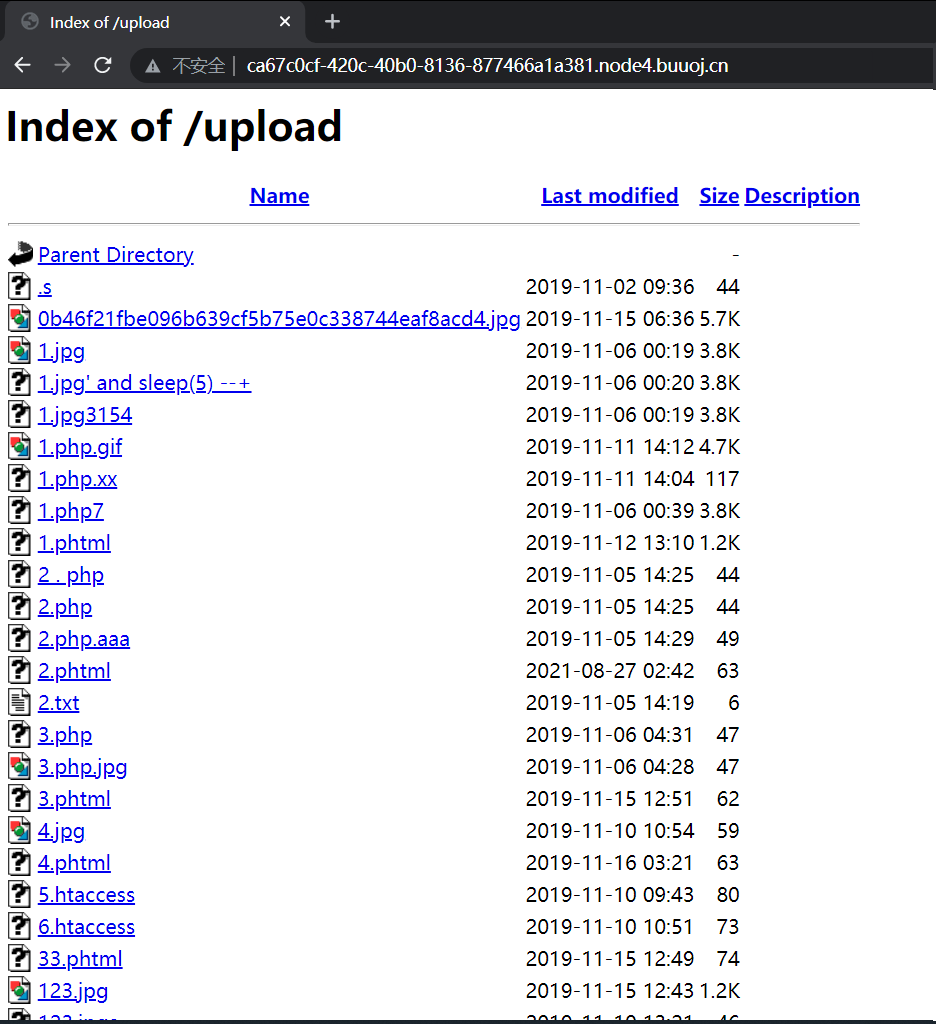Open the 3.php.jpg file link
This screenshot has width=936, height=1024.
(82, 767)
